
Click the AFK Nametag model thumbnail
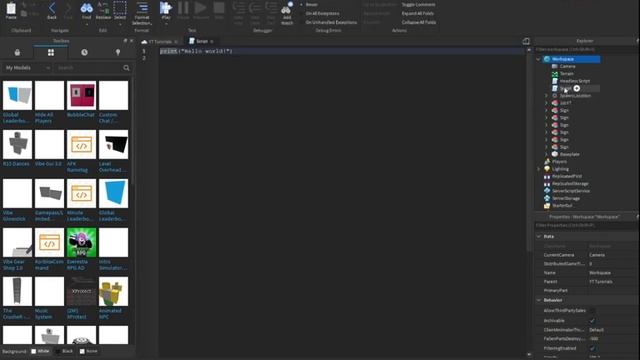coord(81,144)
